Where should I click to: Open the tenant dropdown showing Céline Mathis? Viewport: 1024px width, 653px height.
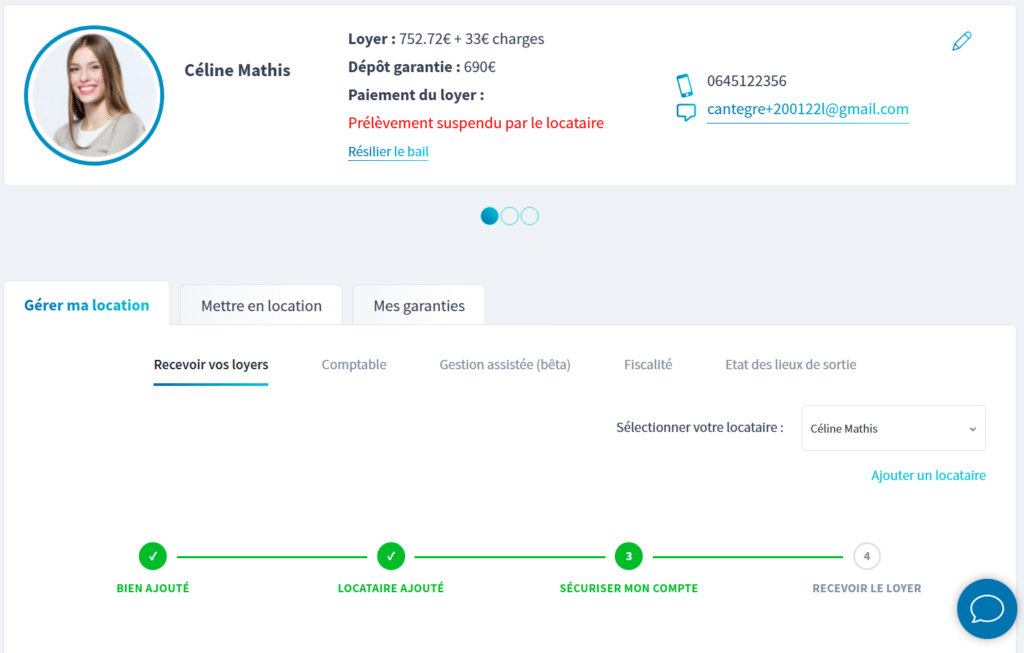[893, 428]
